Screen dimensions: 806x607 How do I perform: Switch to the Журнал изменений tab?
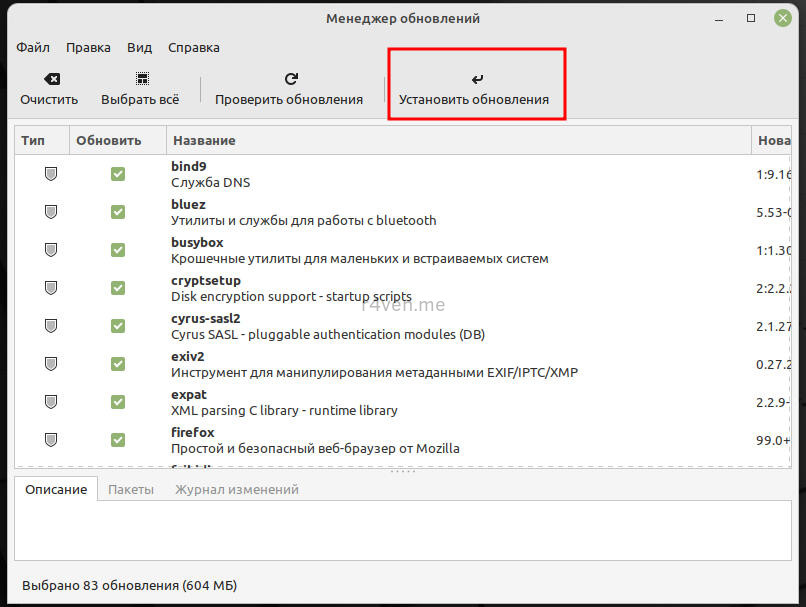236,490
